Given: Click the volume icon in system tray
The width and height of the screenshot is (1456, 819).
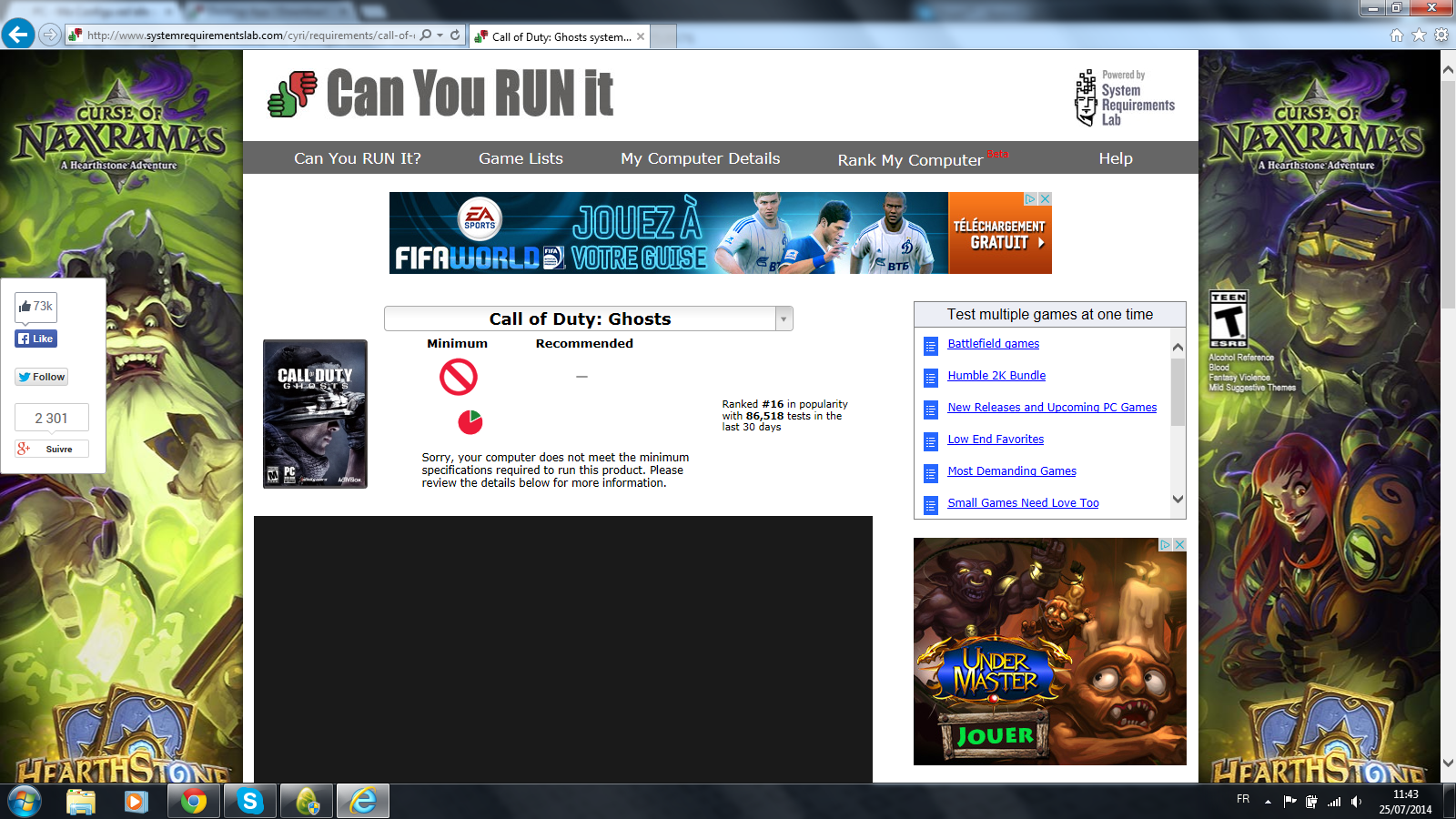Looking at the screenshot, I should pos(1356,802).
